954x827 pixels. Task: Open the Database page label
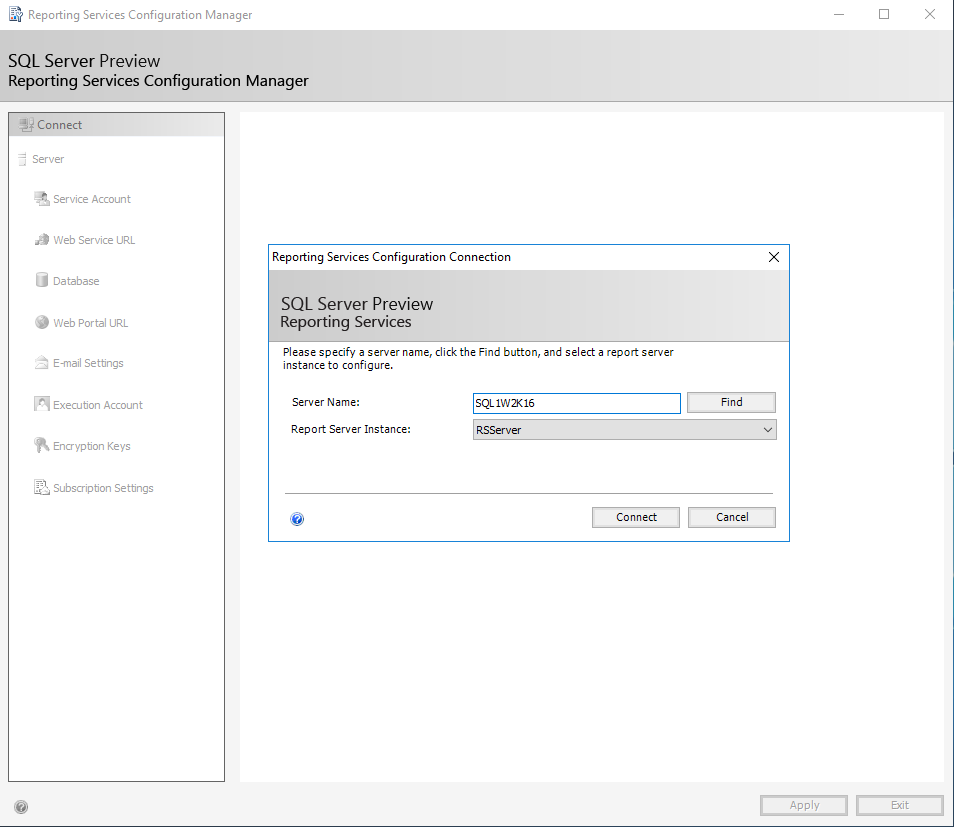pyautogui.click(x=76, y=281)
